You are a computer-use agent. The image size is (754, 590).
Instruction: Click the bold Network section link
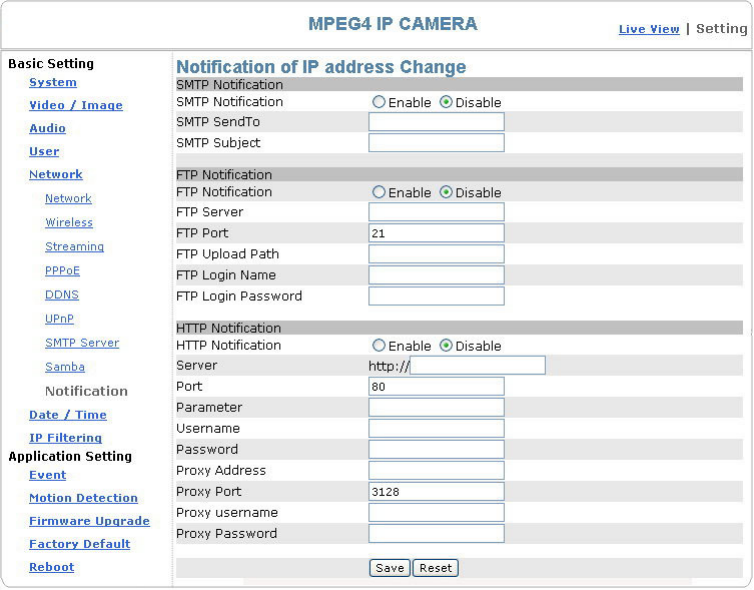(x=56, y=175)
